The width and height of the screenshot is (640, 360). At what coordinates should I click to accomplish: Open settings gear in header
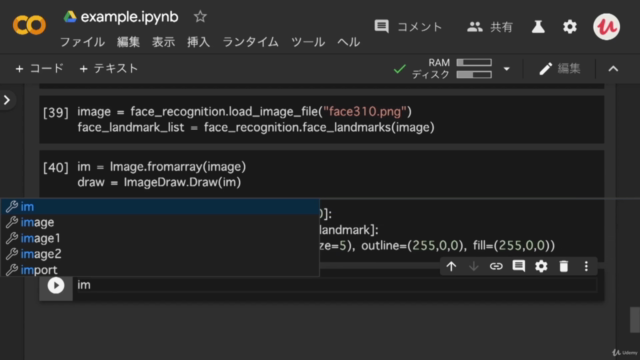point(570,27)
